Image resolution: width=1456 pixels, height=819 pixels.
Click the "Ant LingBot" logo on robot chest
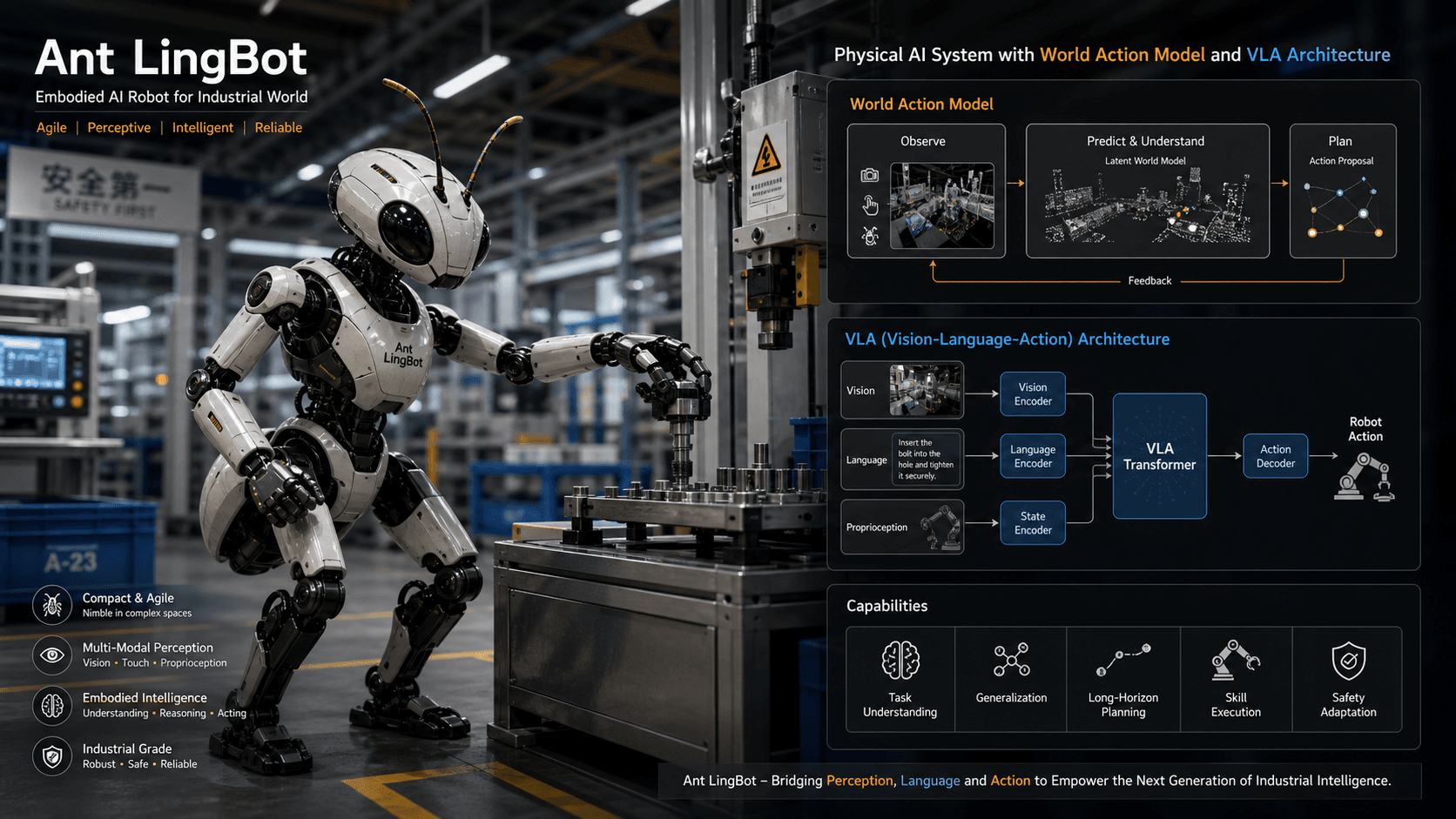[x=403, y=354]
